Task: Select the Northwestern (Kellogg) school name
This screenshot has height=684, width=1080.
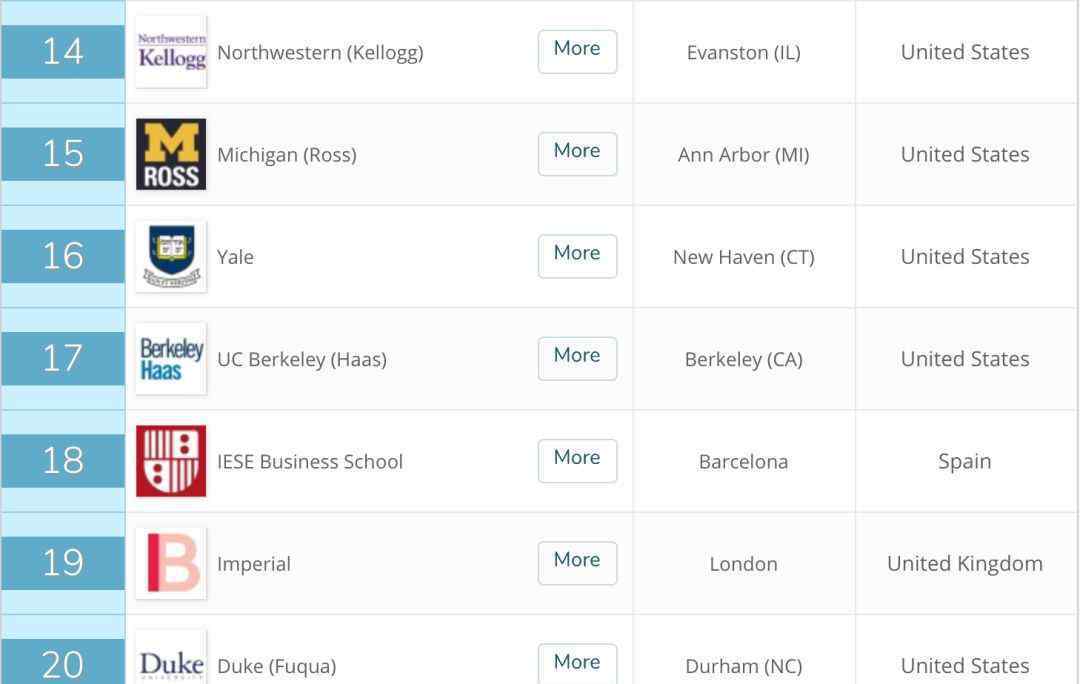Action: [320, 53]
